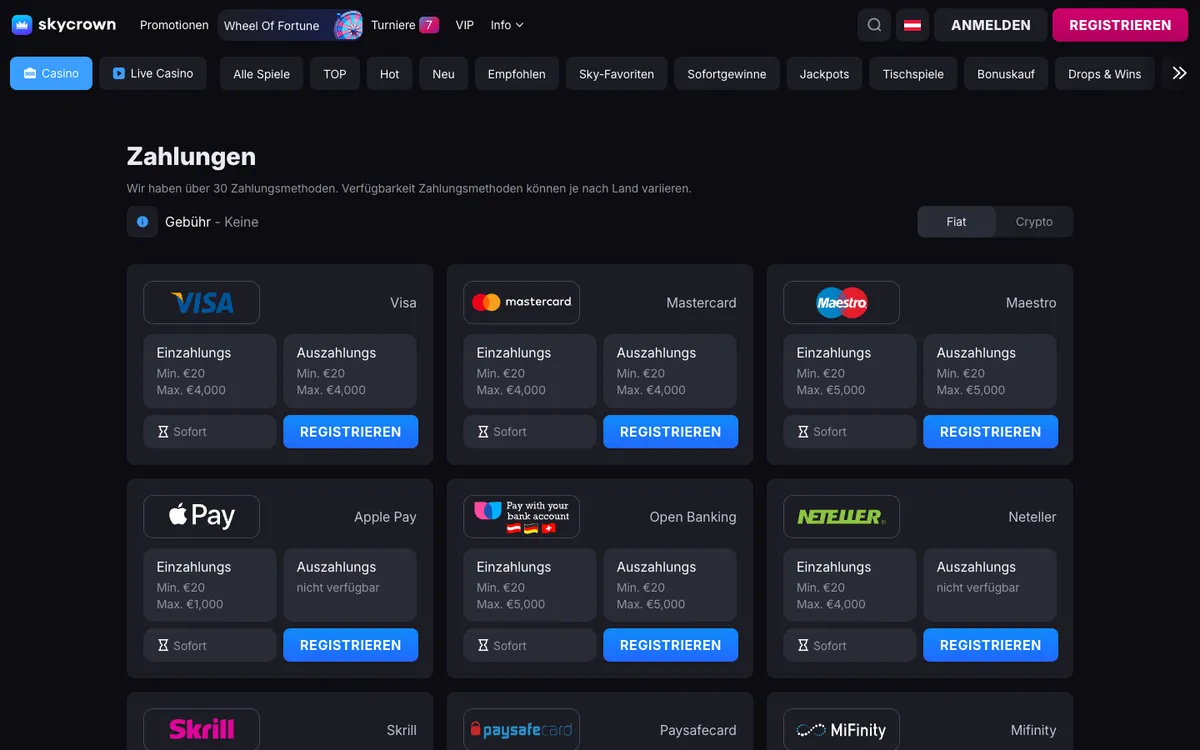Viewport: 1200px width, 750px height.
Task: Click the Mifinity card name label
Action: [x=1033, y=731]
